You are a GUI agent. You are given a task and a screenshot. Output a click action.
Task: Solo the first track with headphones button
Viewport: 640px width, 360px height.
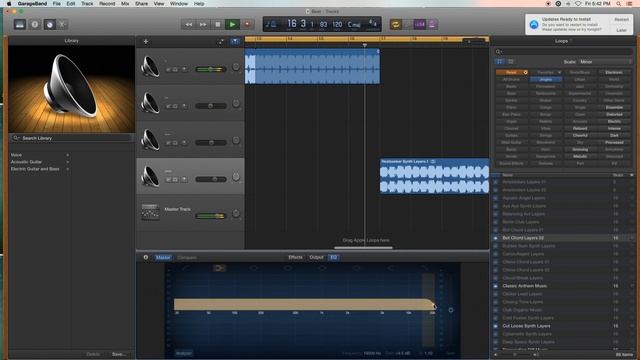[x=175, y=69]
